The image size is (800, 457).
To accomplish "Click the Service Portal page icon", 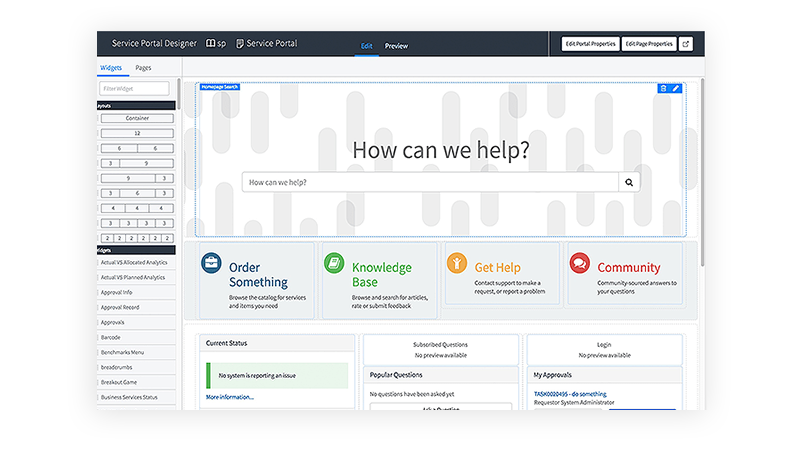I will (240, 43).
